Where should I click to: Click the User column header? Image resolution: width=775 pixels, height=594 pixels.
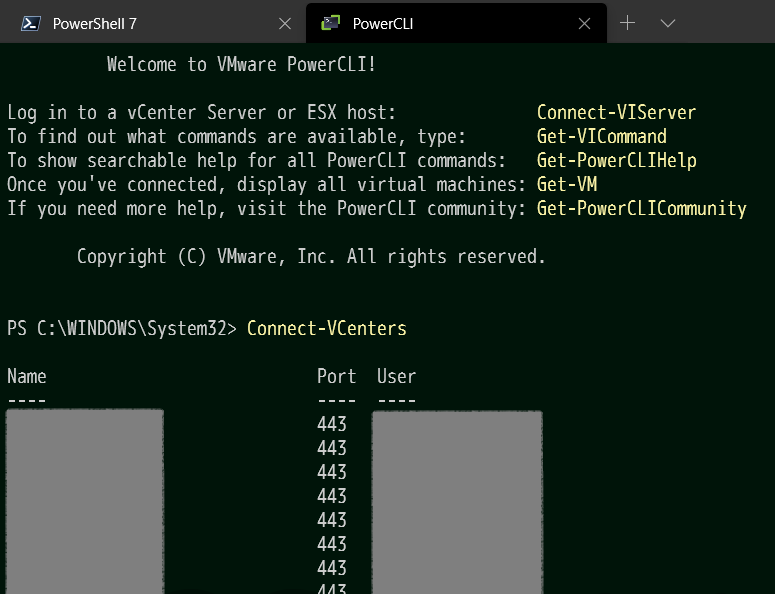point(396,377)
